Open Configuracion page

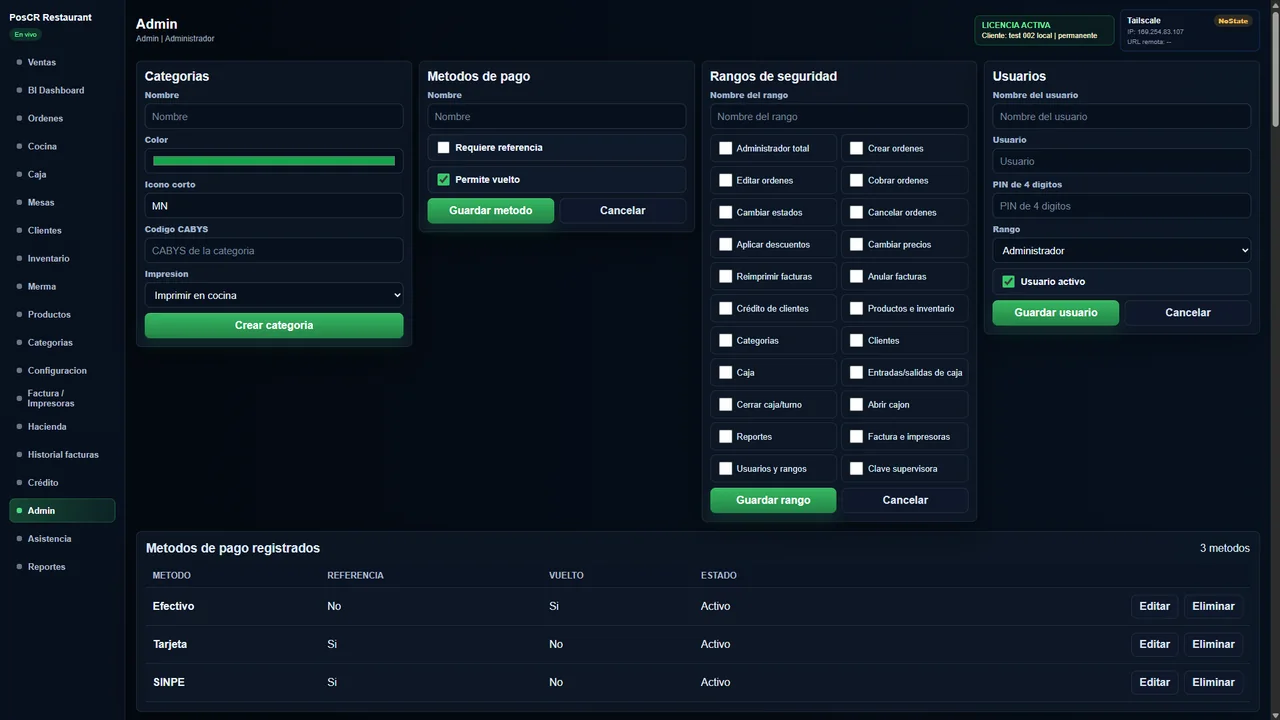pyautogui.click(x=62, y=370)
